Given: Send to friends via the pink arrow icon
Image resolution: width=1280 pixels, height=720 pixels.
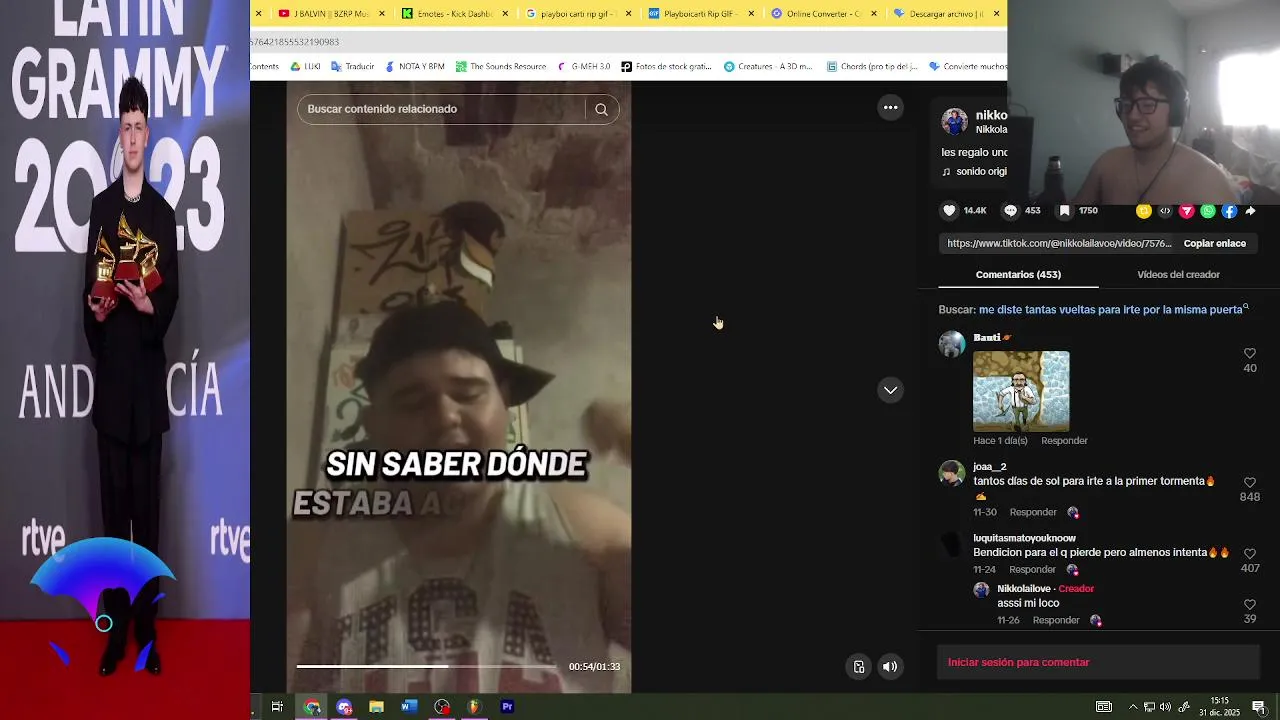Looking at the screenshot, I should tap(1187, 211).
